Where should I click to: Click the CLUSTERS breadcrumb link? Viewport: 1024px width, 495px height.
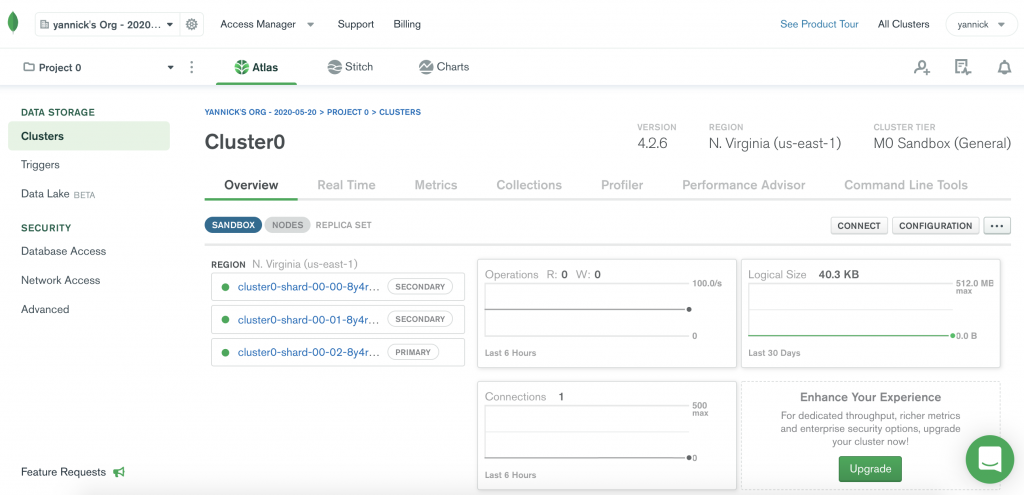(400, 112)
